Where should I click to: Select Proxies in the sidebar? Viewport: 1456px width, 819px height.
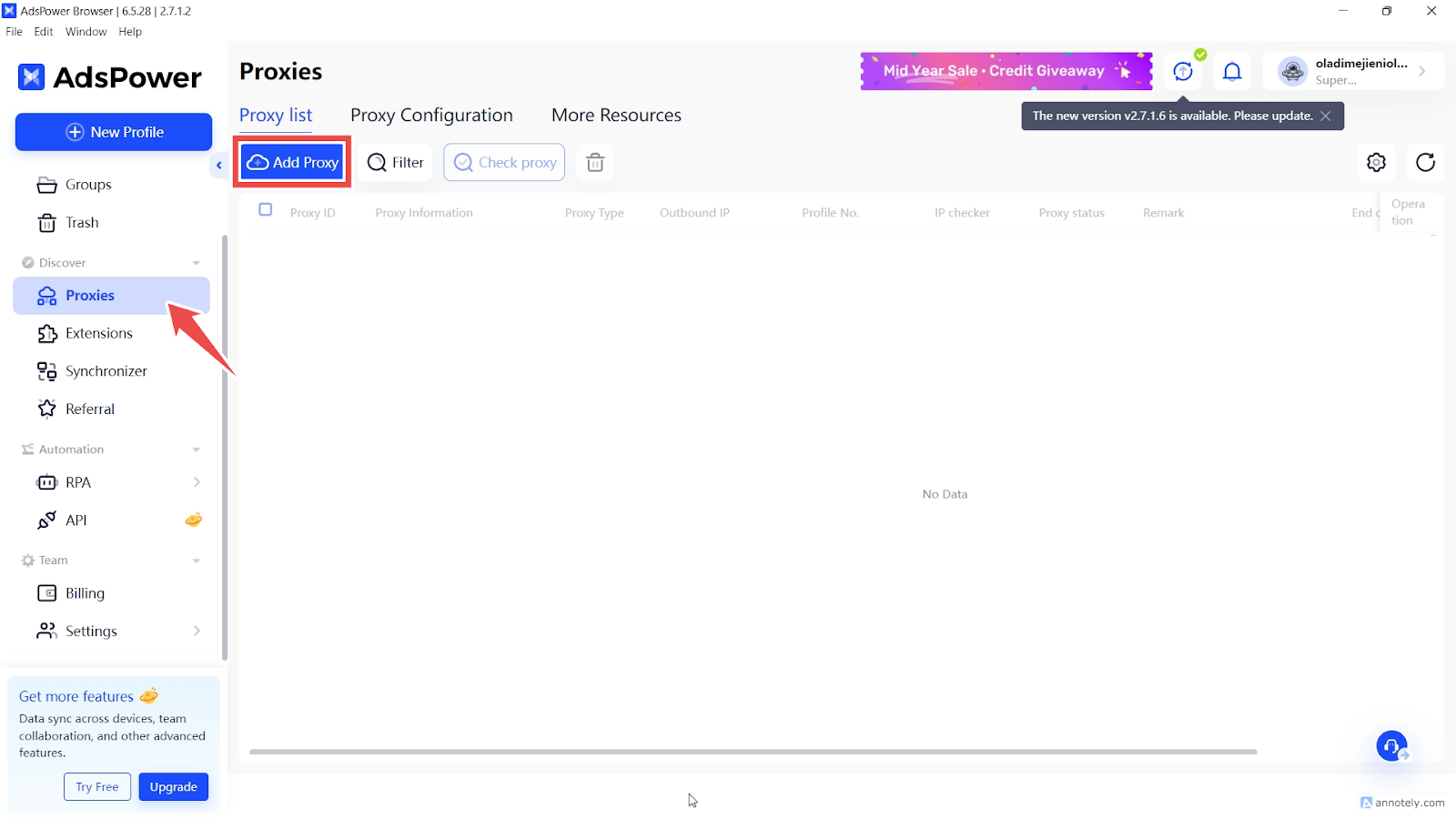111,296
